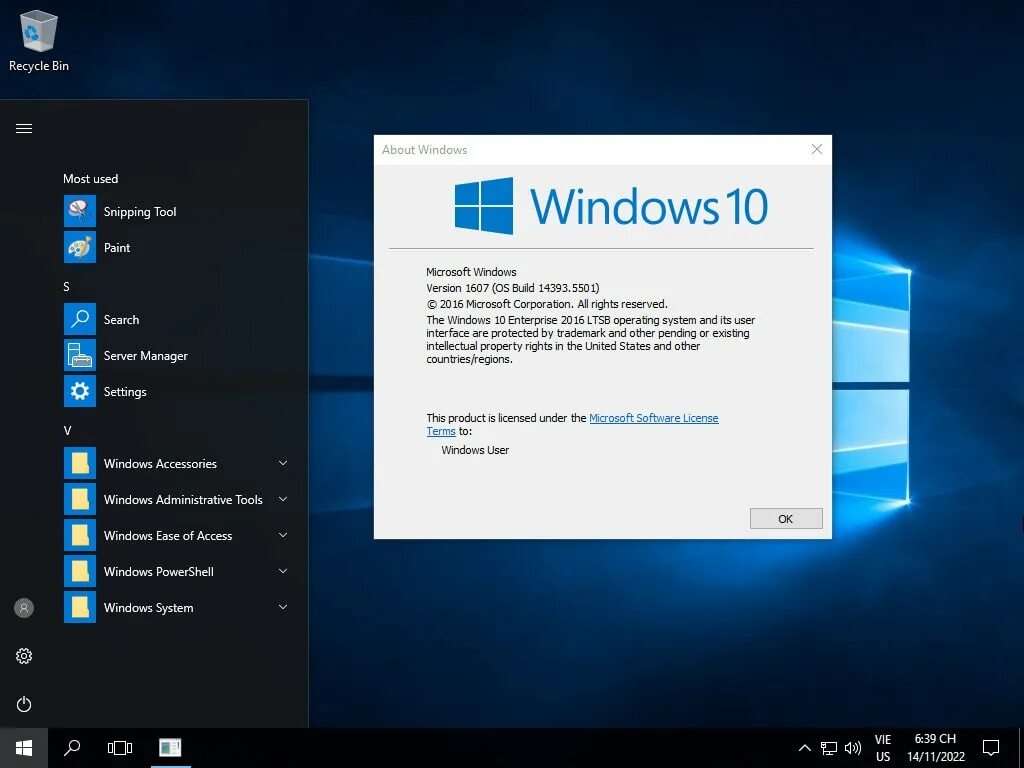Viewport: 1024px width, 768px height.
Task: Open the clock showing 6:39 CH
Action: pyautogui.click(x=935, y=748)
